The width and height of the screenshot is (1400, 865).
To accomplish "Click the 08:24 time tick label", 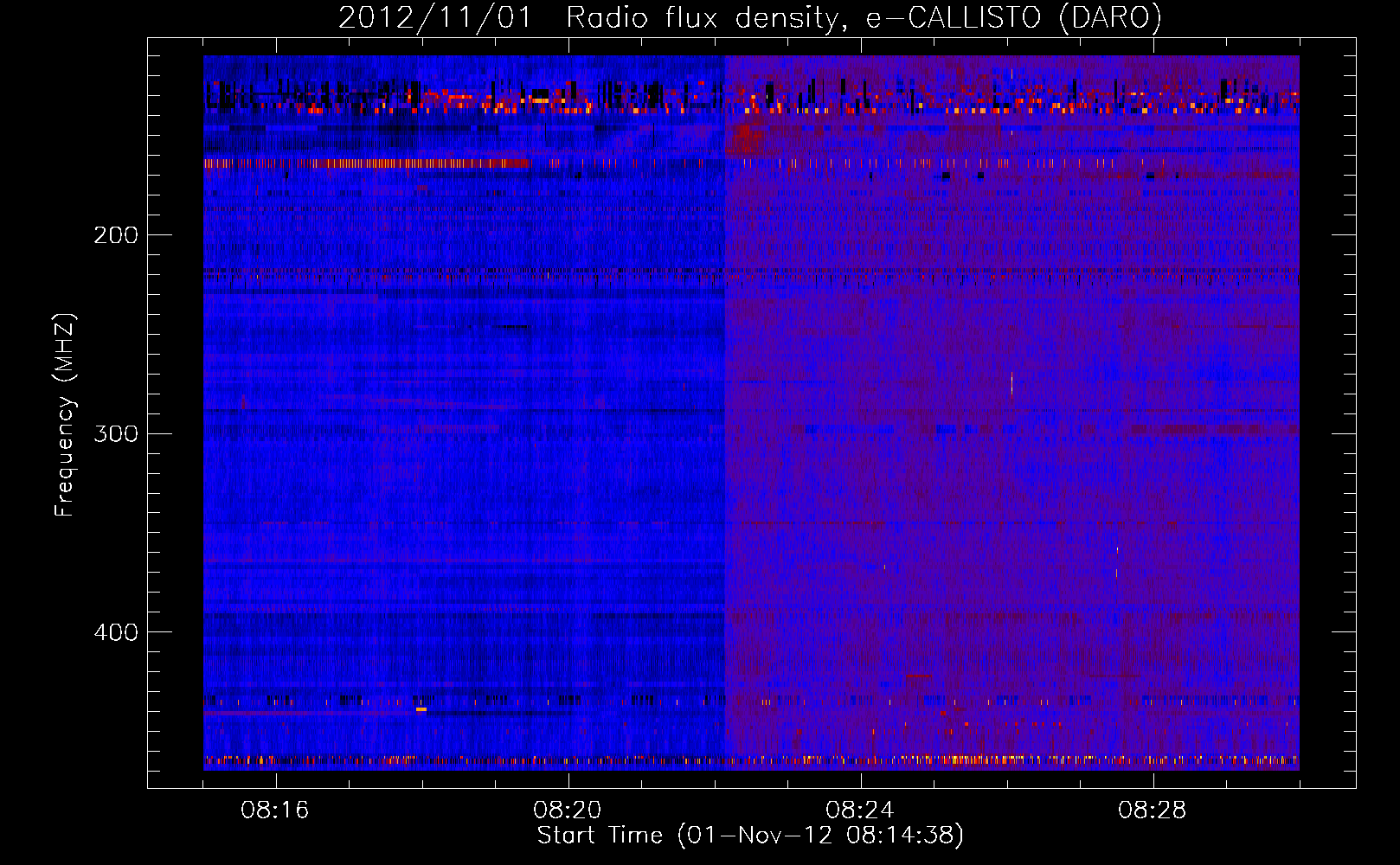I will tap(860, 811).
